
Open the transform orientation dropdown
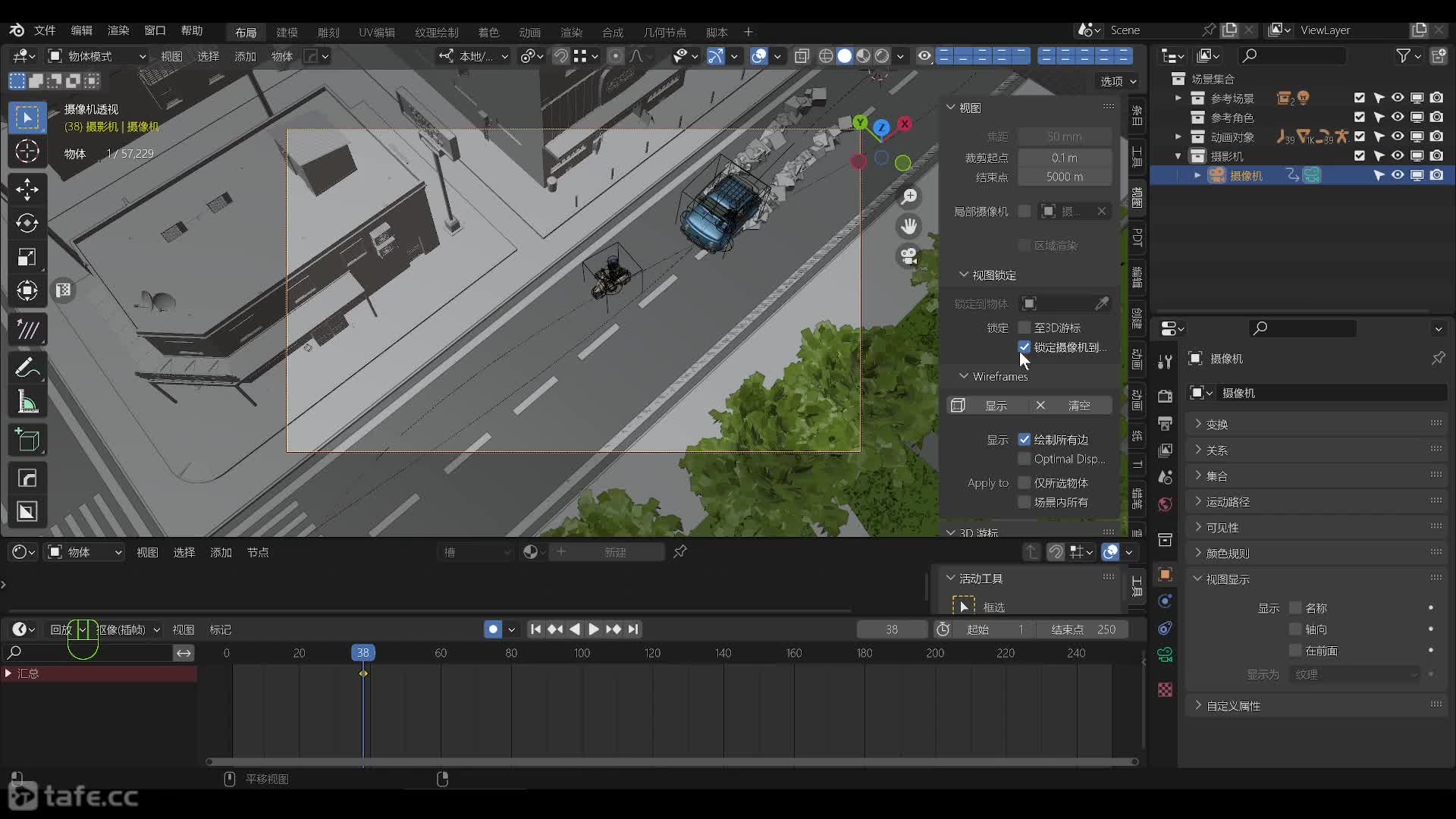pos(474,56)
